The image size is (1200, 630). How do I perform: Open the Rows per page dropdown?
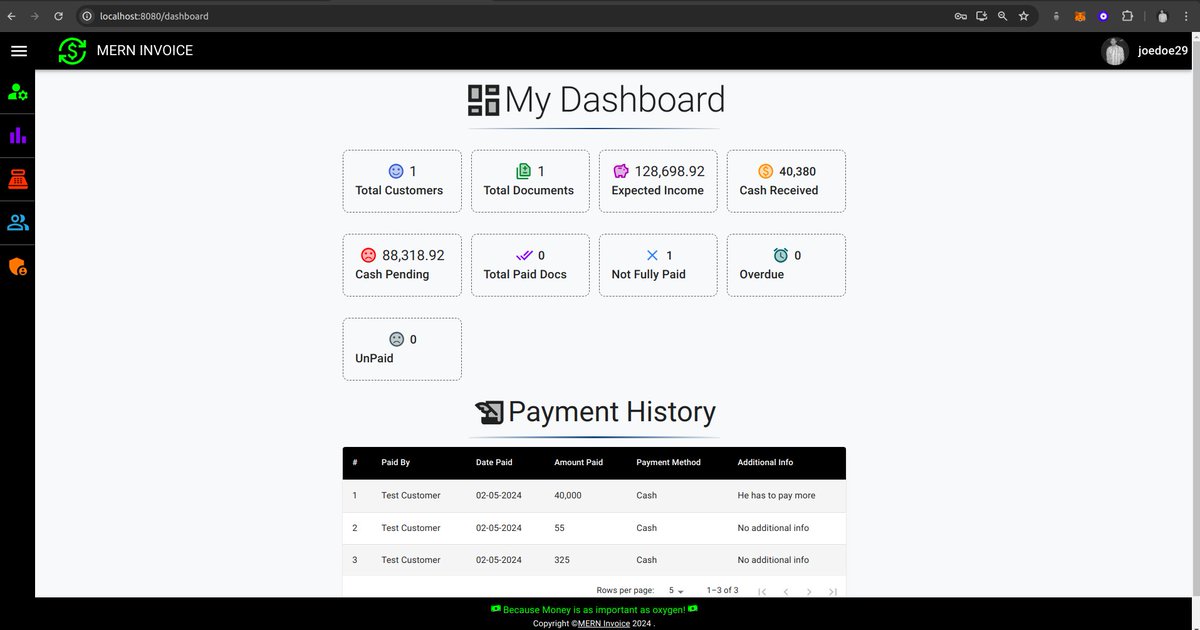click(674, 591)
